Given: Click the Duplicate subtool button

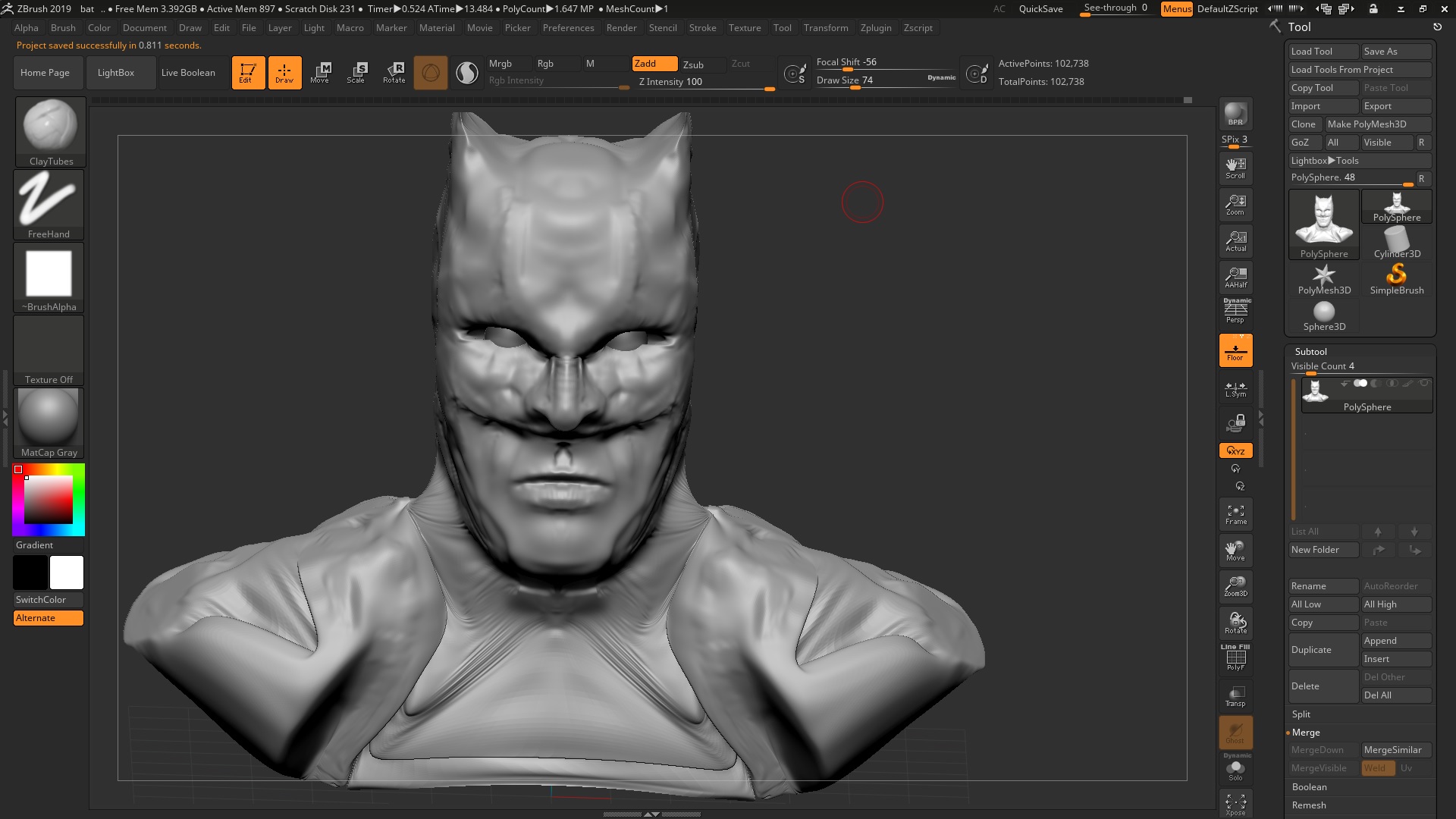Looking at the screenshot, I should [x=1324, y=650].
